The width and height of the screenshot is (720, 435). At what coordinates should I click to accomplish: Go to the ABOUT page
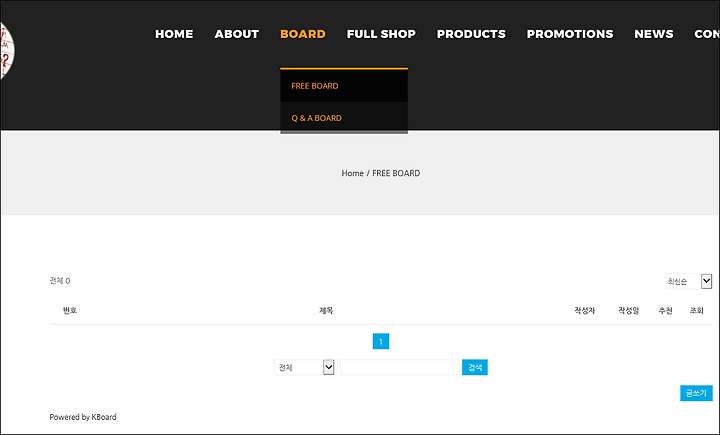(236, 34)
